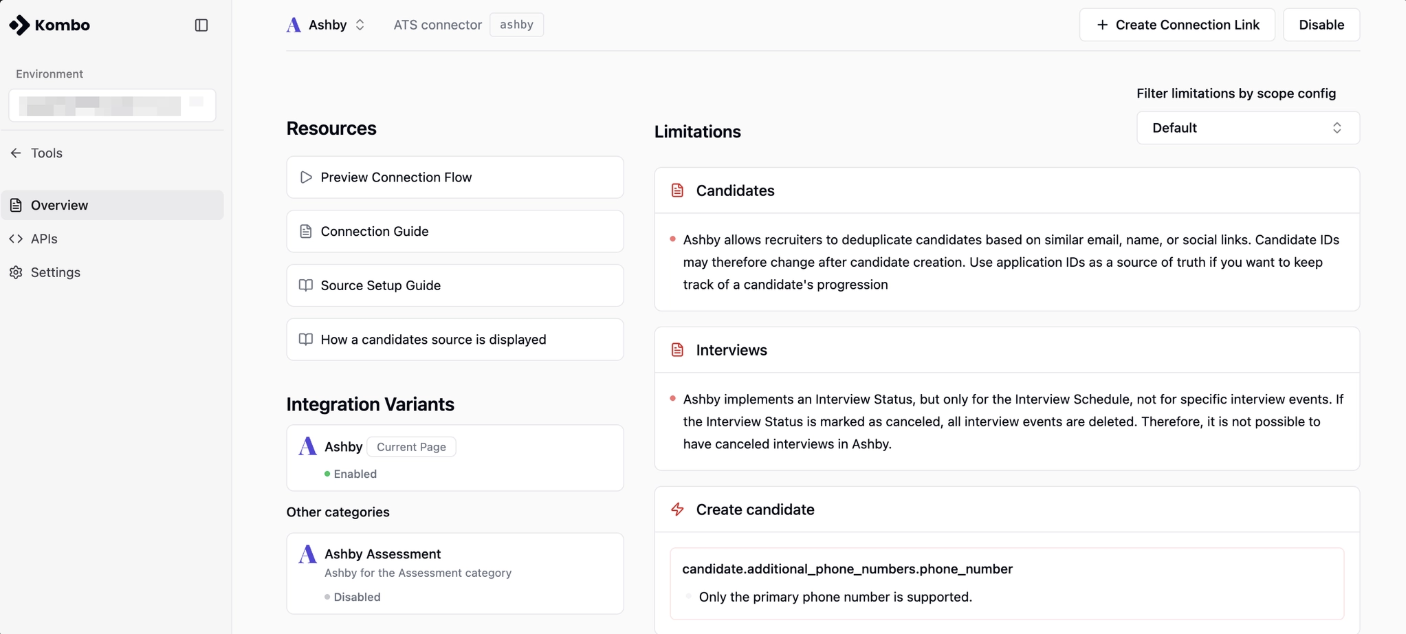Screen dimensions: 1406x634
Task: Open the Default scope config dropdown
Action: tap(1248, 128)
